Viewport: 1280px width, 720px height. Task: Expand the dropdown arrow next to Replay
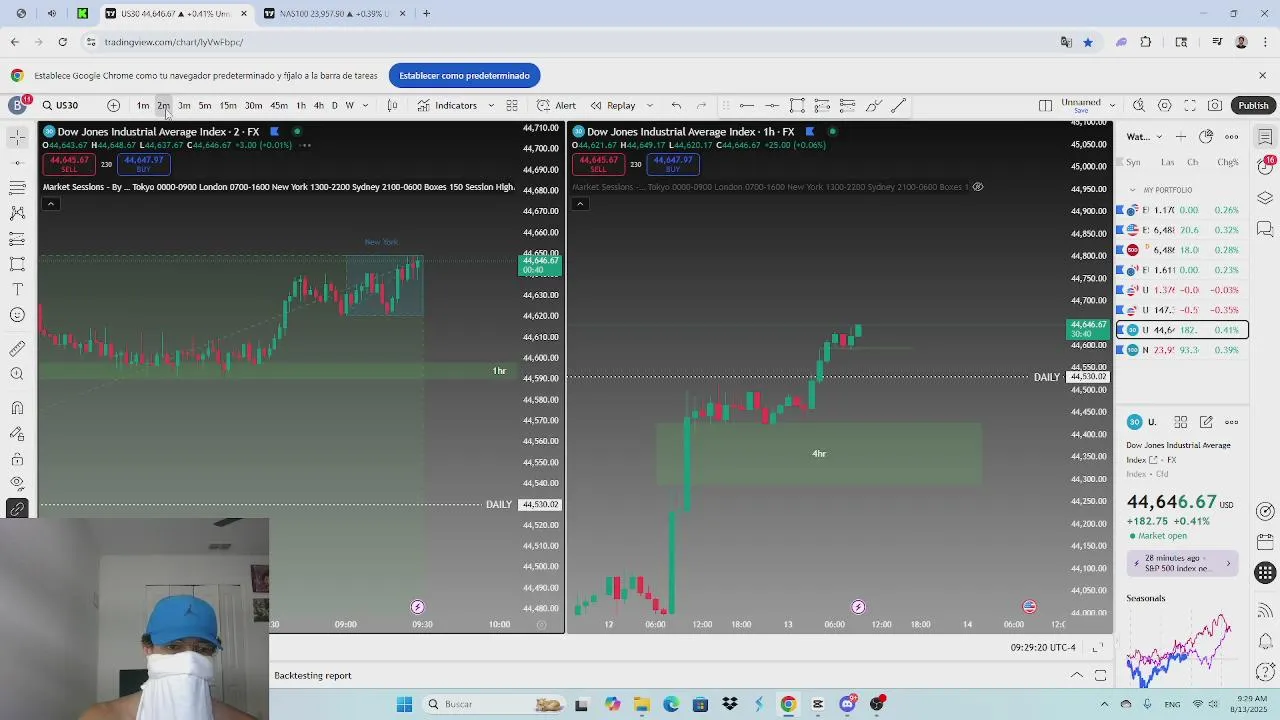(x=650, y=105)
